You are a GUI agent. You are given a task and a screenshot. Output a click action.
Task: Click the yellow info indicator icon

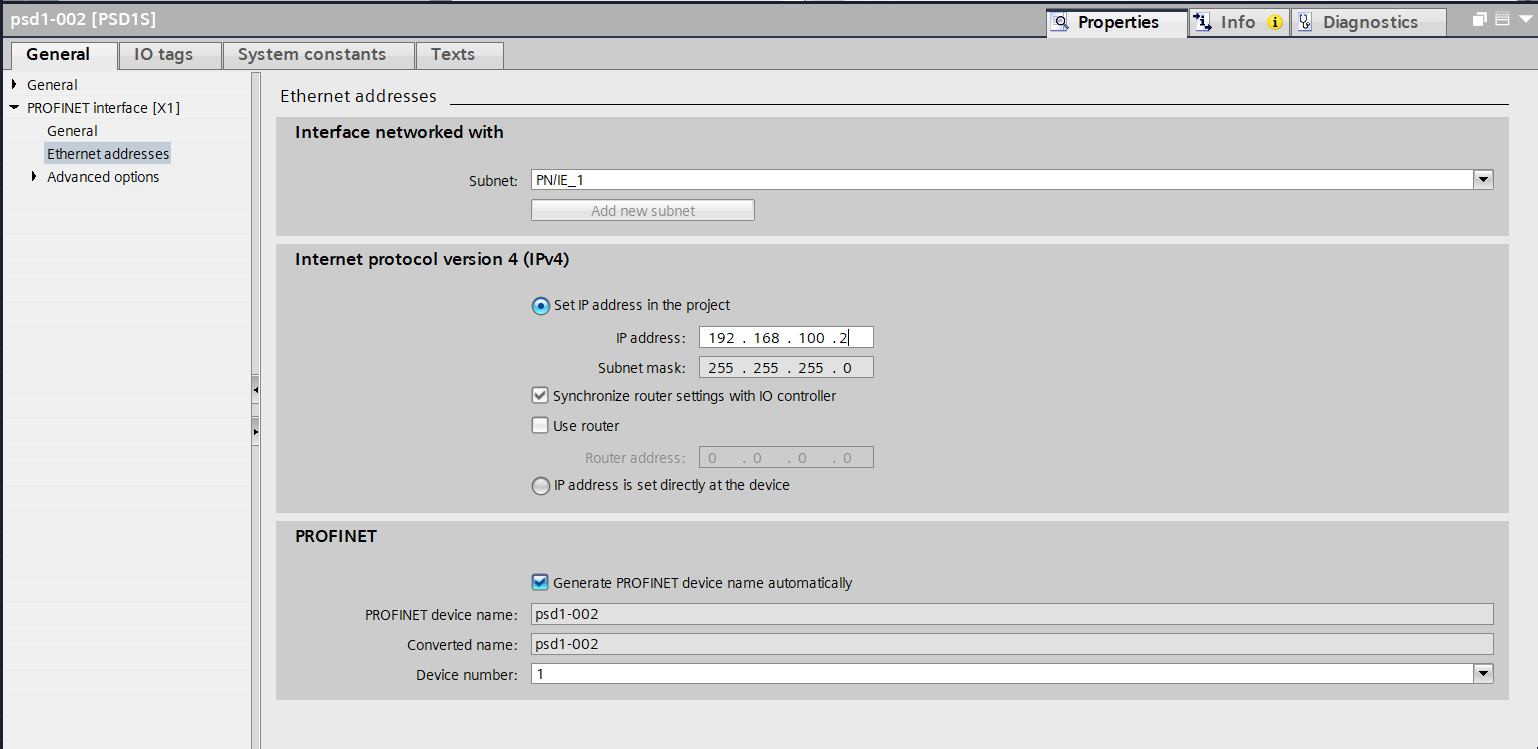coord(1274,22)
